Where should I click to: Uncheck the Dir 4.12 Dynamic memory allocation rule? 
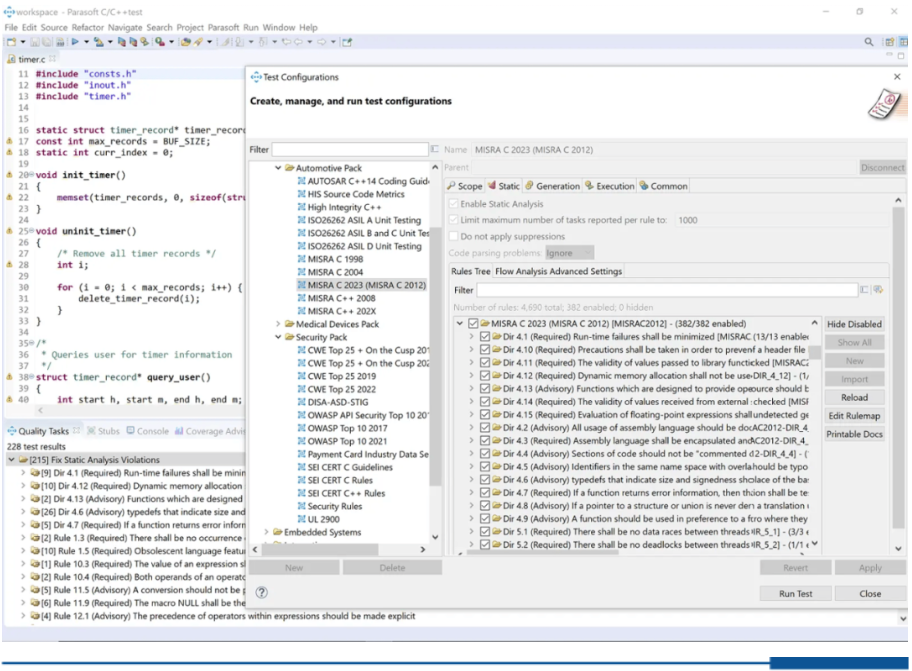coord(484,376)
